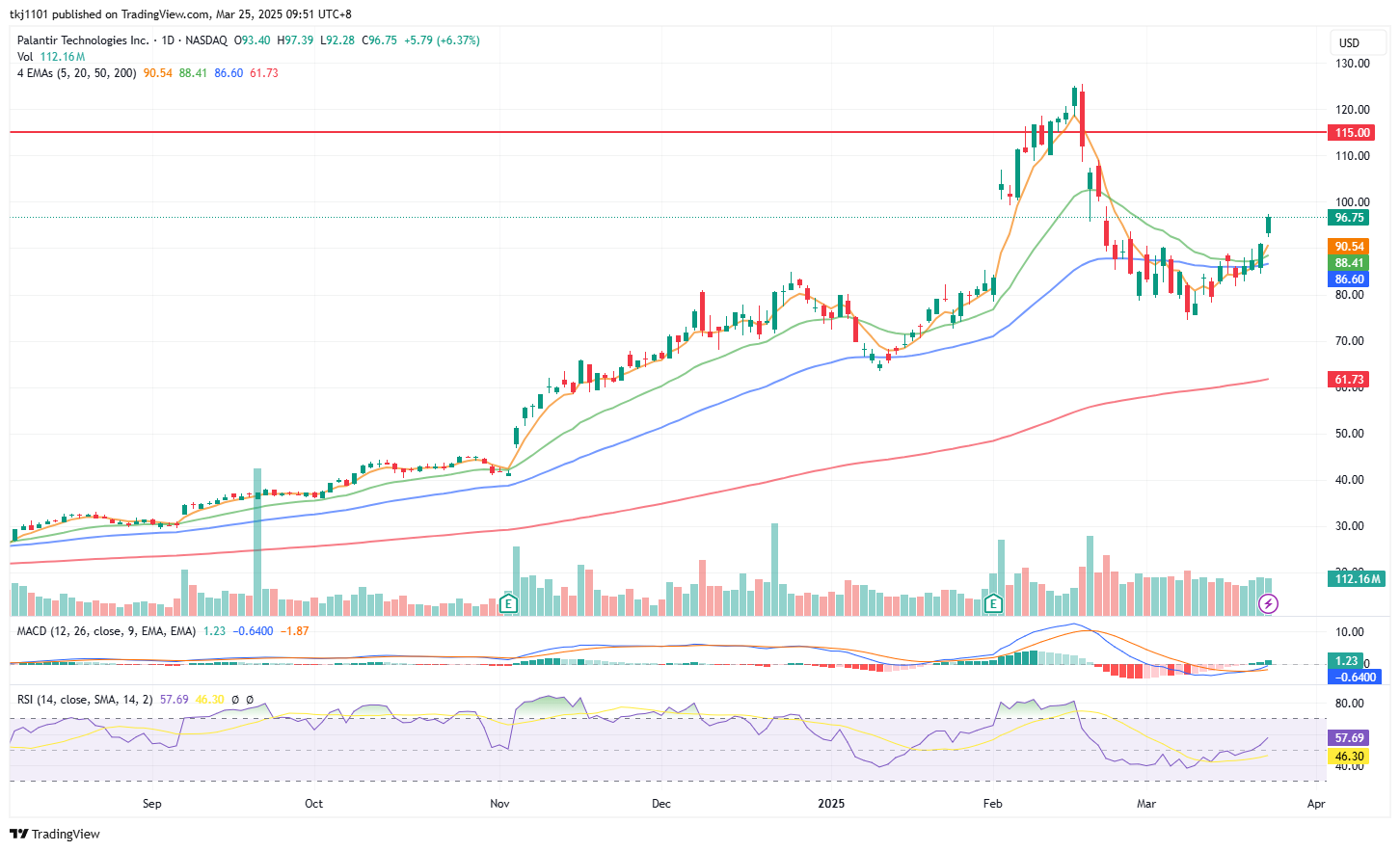Image resolution: width=1400 pixels, height=851 pixels.
Task: Click the red 61.73 EMA label
Action: tap(1349, 380)
